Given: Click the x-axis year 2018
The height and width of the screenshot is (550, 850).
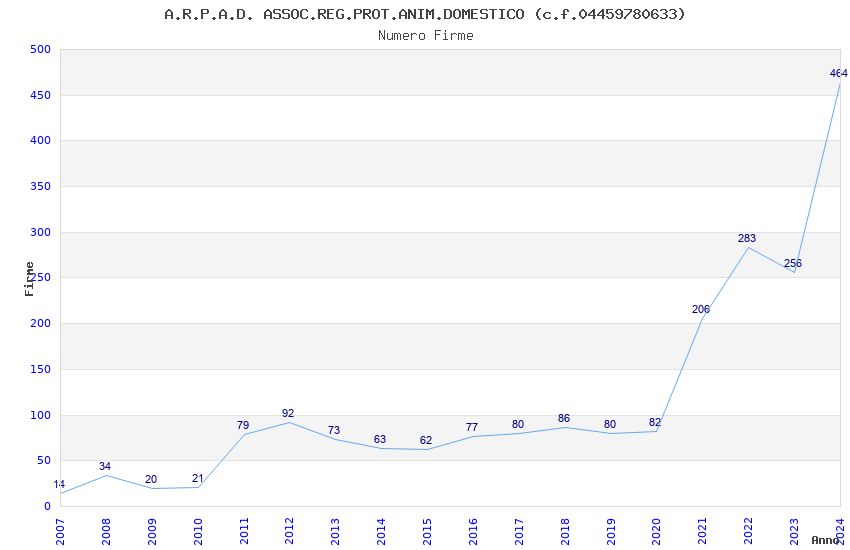Looking at the screenshot, I should [x=565, y=531].
